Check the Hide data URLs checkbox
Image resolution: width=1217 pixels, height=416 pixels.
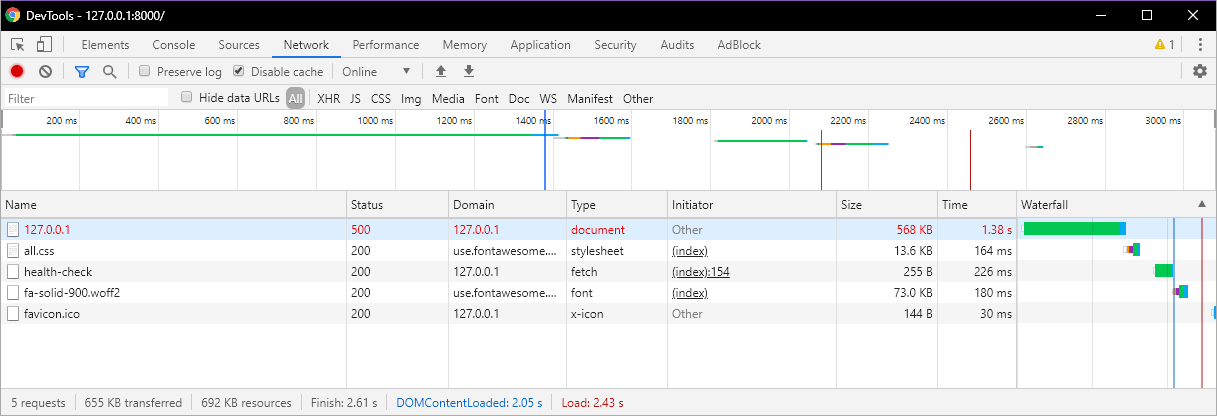pyautogui.click(x=187, y=97)
